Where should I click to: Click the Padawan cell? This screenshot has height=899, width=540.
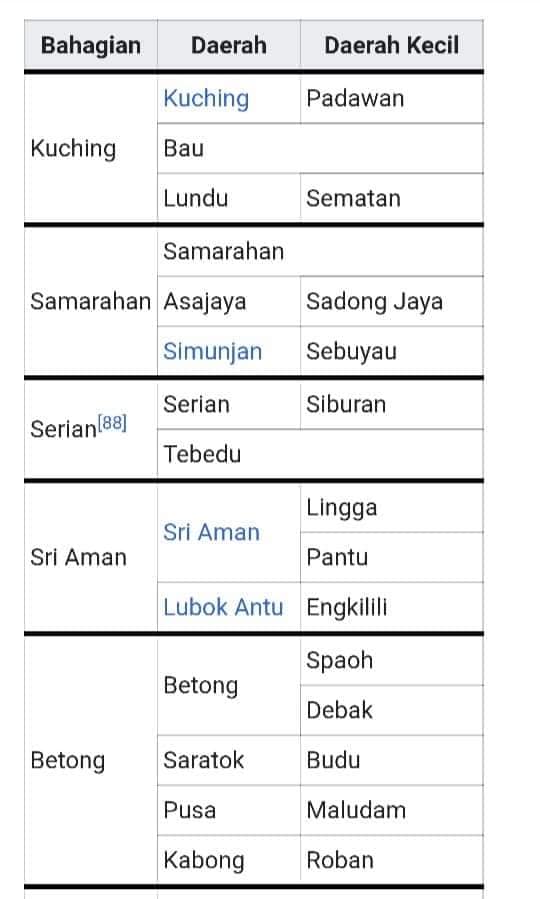pyautogui.click(x=392, y=99)
